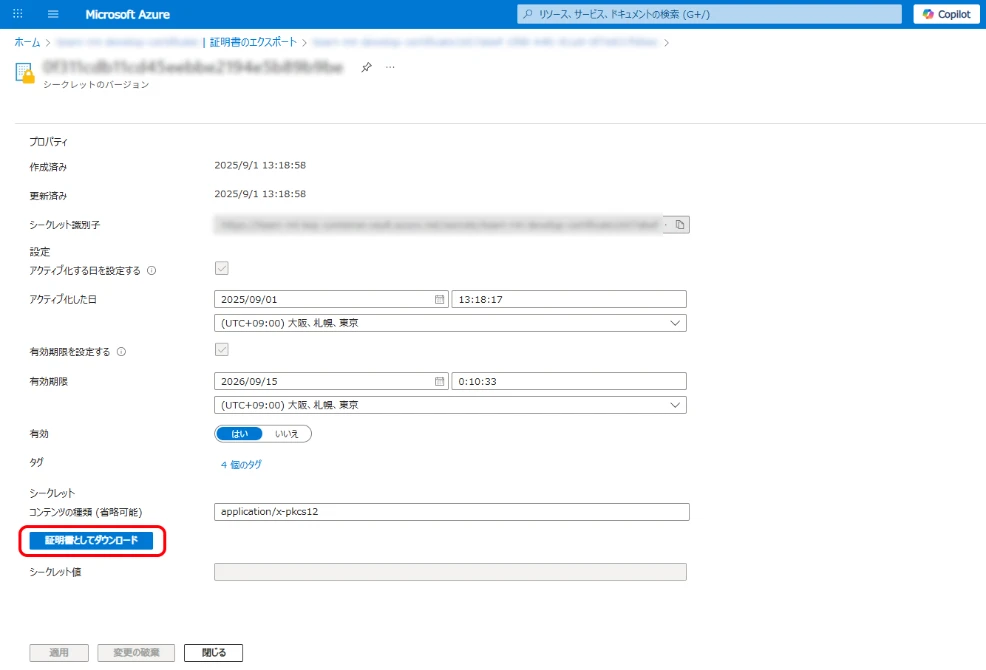Open the hamburger portal menu
This screenshot has height=670, width=986.
coord(53,14)
